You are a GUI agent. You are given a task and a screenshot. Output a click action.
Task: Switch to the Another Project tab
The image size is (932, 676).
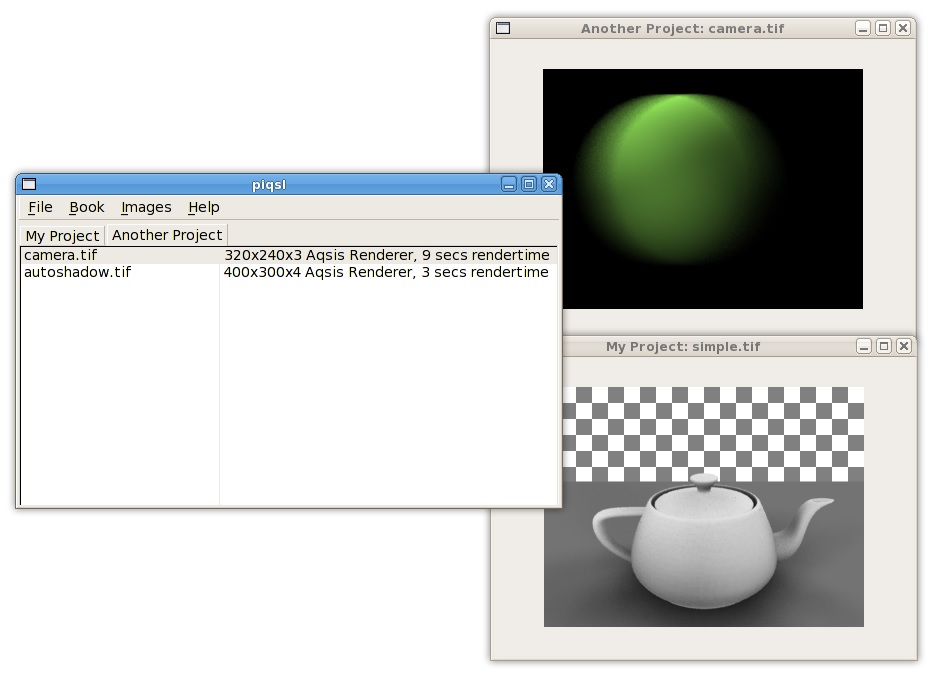166,235
